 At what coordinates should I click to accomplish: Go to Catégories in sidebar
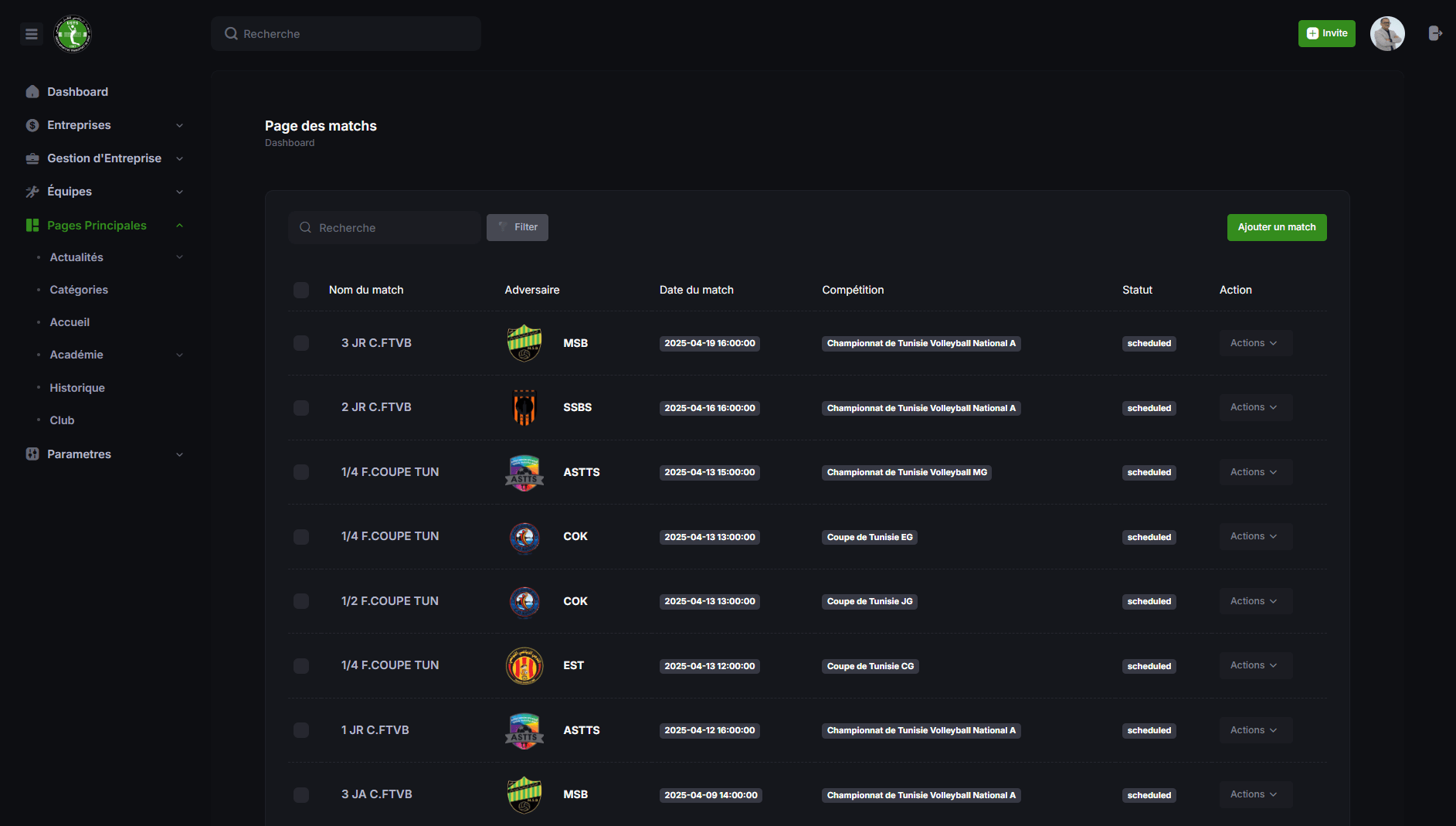tap(79, 290)
